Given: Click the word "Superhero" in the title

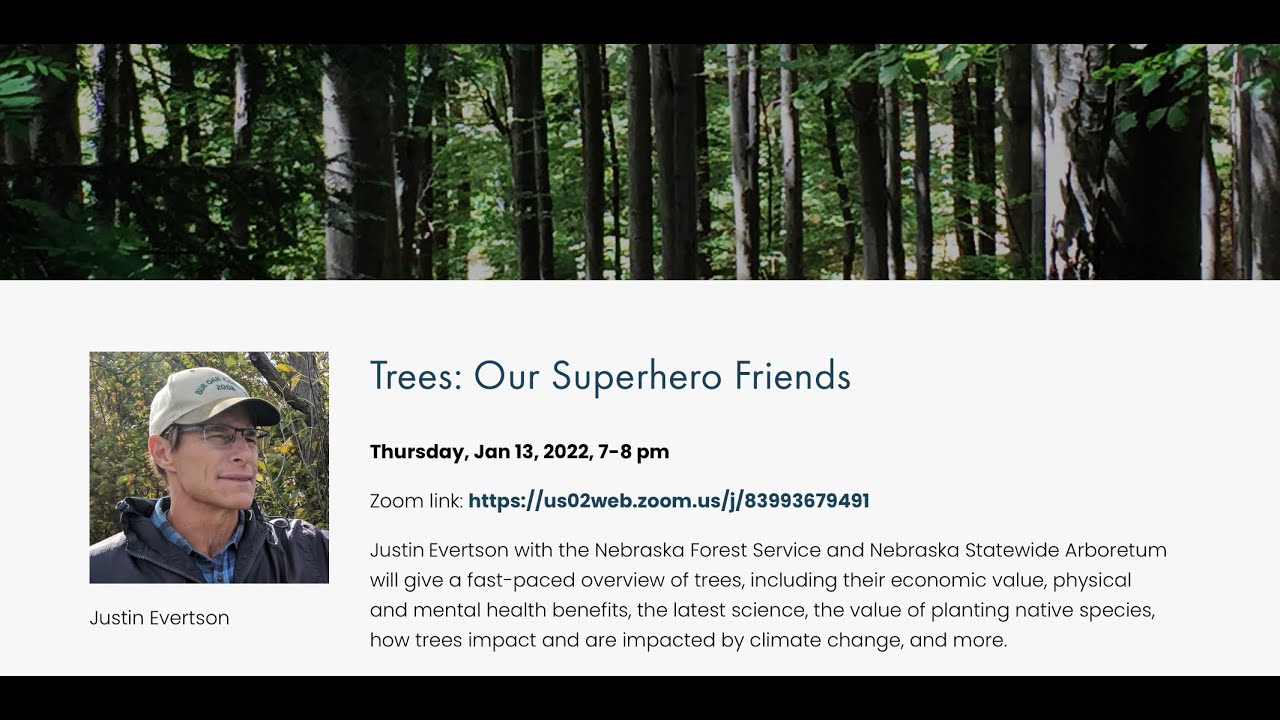Looking at the screenshot, I should click(x=638, y=376).
